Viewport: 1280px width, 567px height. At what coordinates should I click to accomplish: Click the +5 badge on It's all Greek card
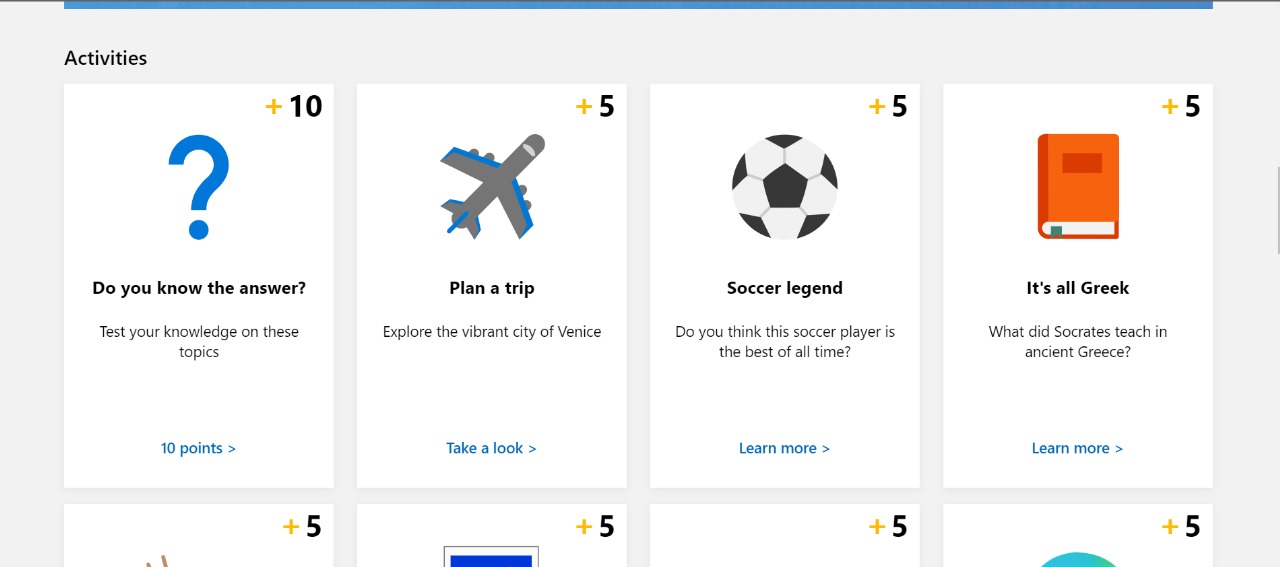tap(1181, 106)
